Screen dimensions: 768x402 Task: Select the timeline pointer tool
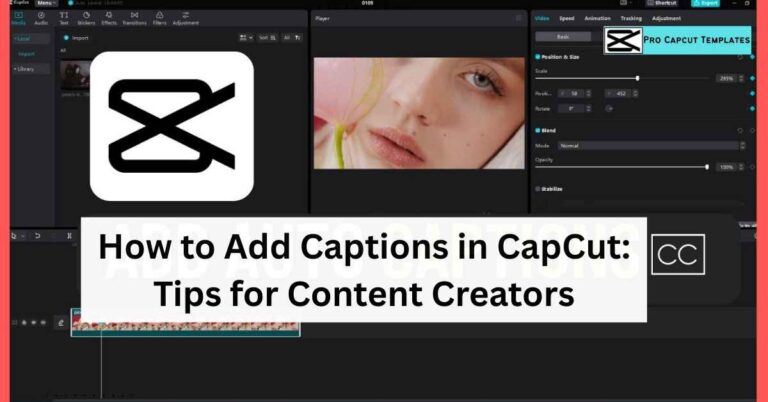[14, 236]
